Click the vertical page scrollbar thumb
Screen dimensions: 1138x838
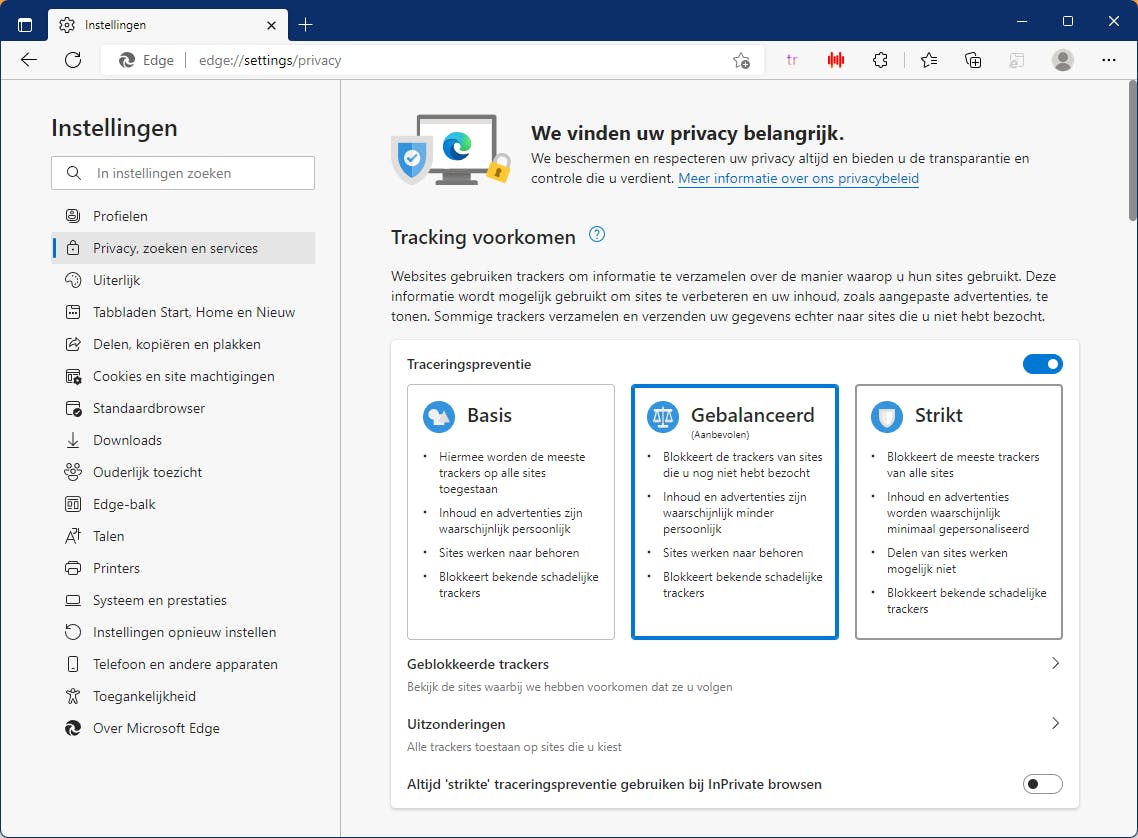coord(1132,150)
